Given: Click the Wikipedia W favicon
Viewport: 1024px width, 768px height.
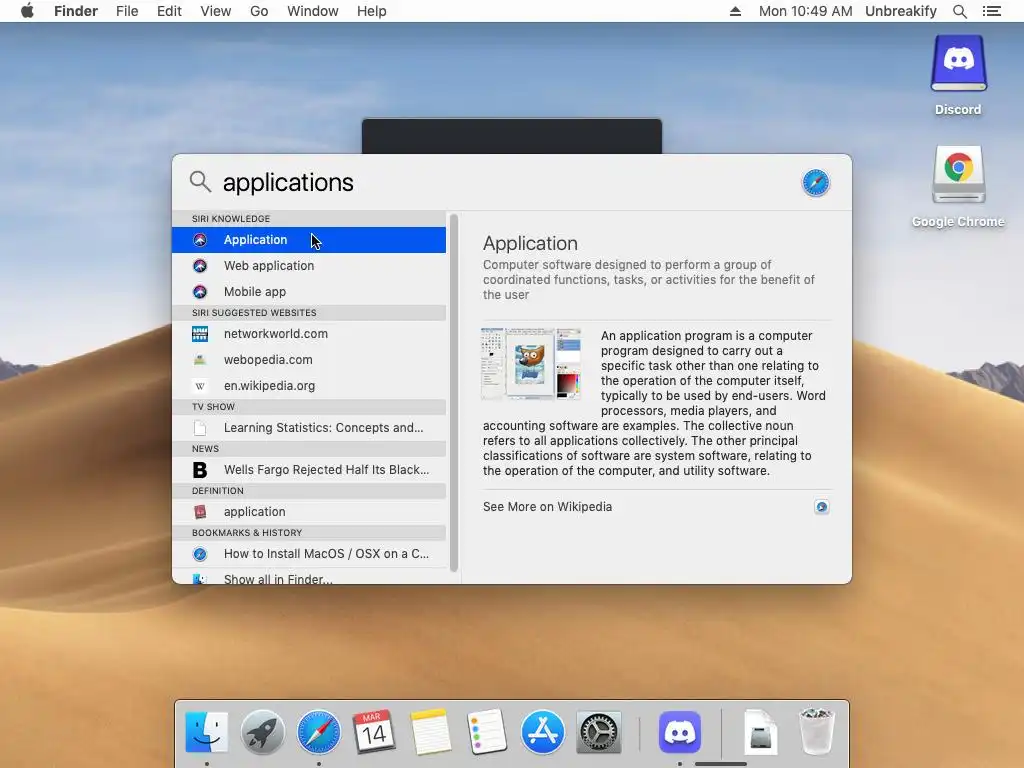Looking at the screenshot, I should [x=200, y=386].
